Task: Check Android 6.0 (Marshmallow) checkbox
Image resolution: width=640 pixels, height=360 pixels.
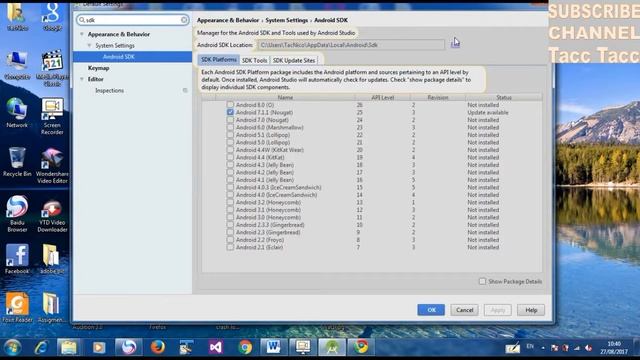Action: point(230,127)
